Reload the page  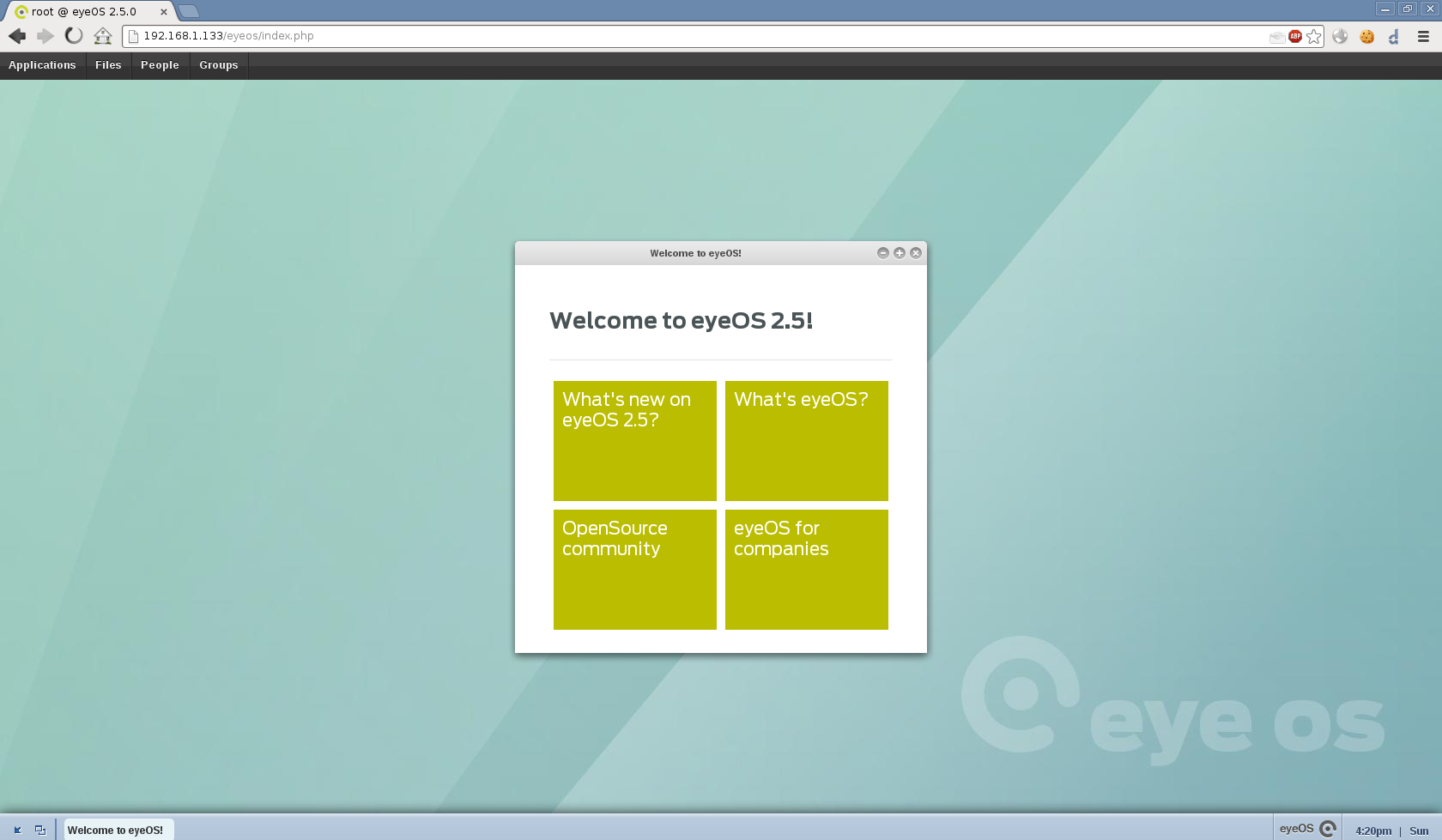74,36
